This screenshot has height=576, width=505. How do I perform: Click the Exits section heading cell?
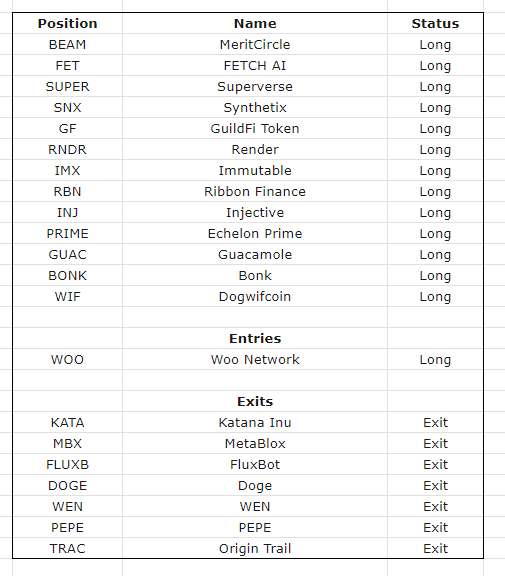pos(255,401)
